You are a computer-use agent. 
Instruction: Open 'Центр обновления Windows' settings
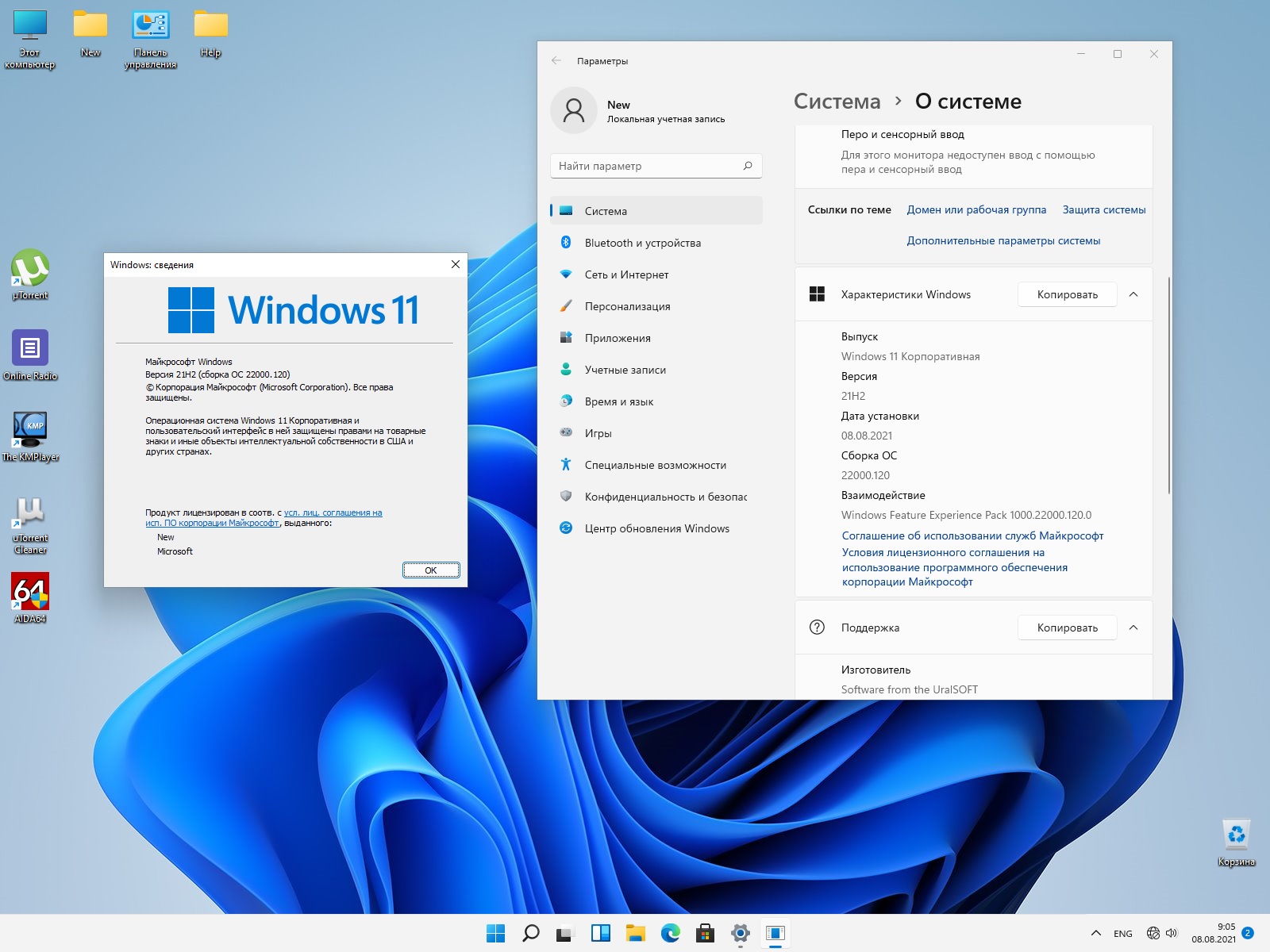pos(656,528)
